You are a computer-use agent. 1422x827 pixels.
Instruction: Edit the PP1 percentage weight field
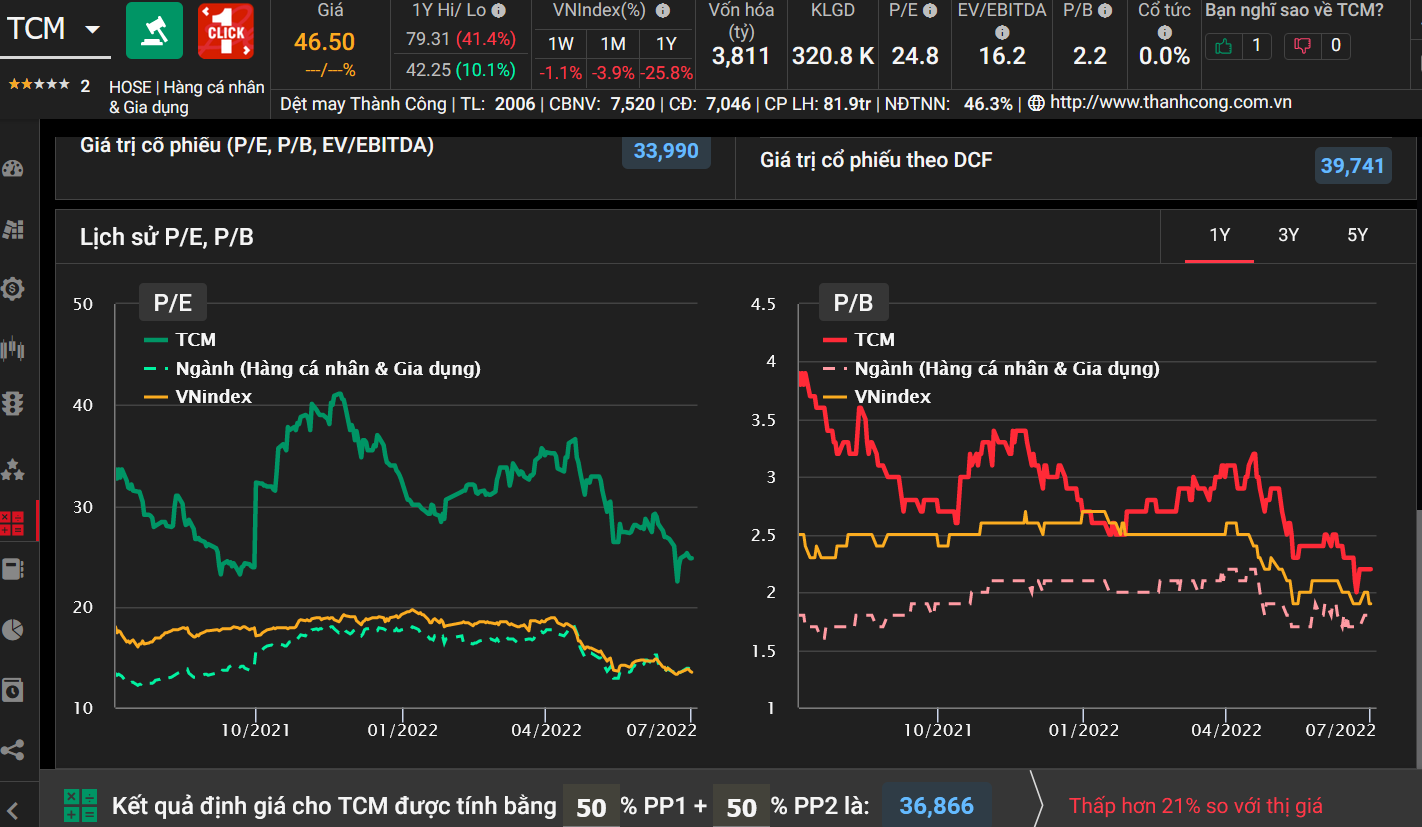591,806
